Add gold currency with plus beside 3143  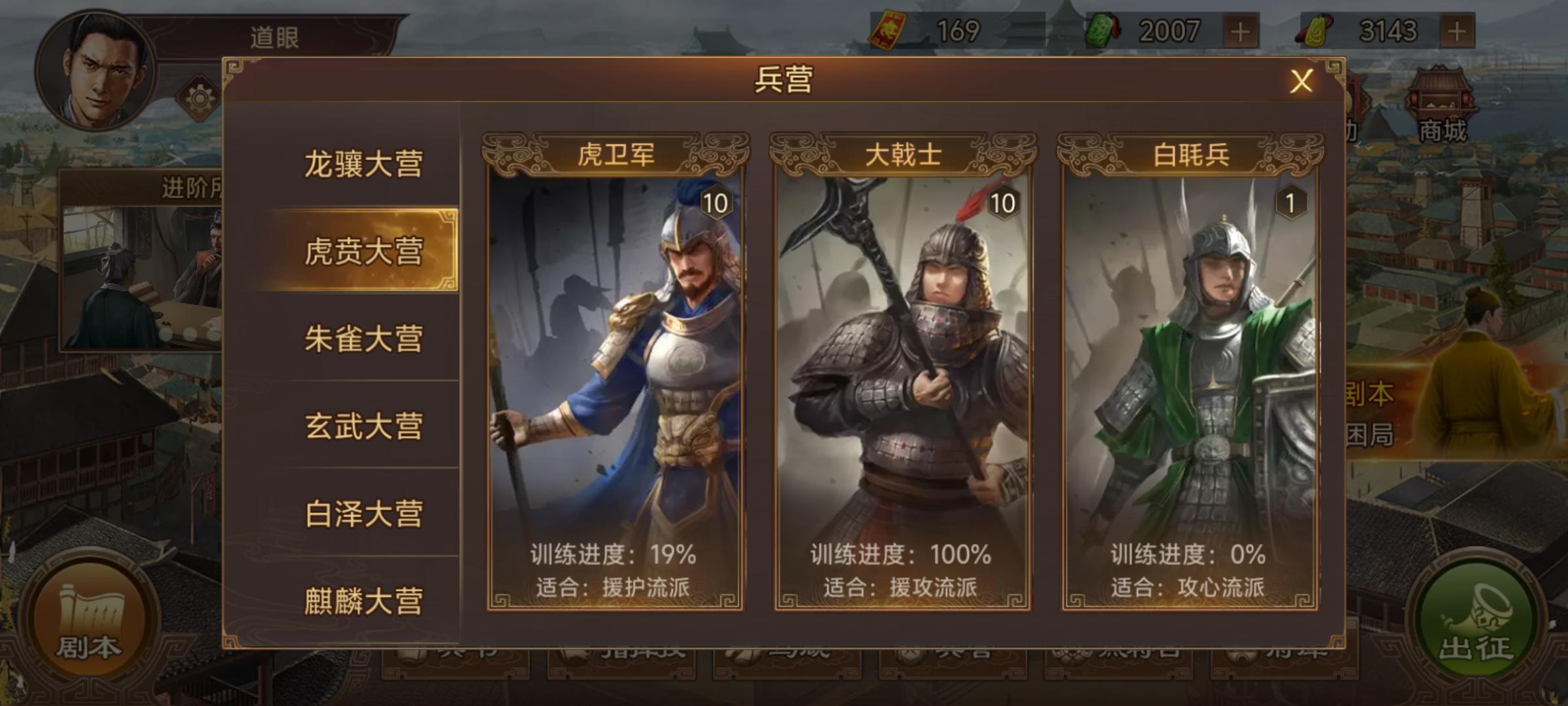click(x=1457, y=31)
